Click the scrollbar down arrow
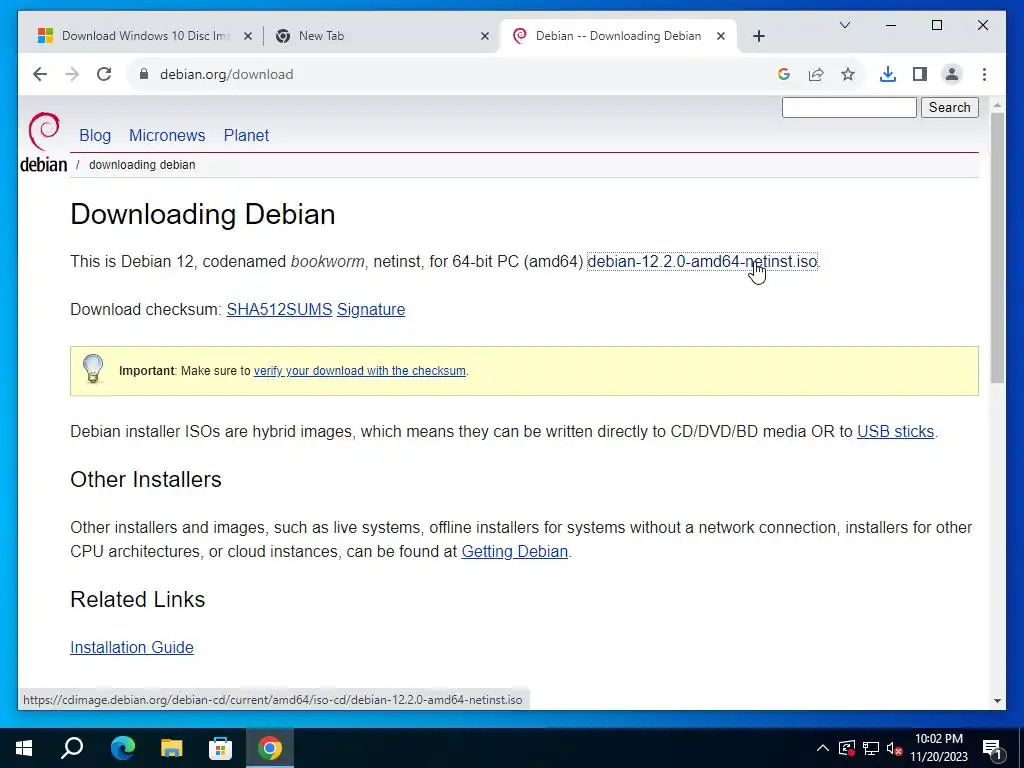Viewport: 1024px width, 768px height. (x=997, y=701)
